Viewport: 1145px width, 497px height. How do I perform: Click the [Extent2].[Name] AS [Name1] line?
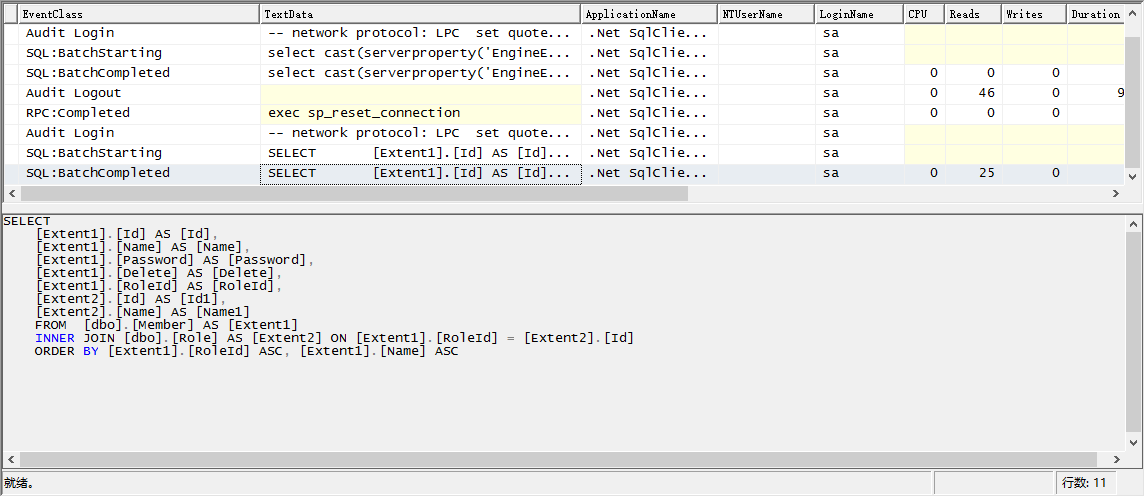[x=142, y=312]
